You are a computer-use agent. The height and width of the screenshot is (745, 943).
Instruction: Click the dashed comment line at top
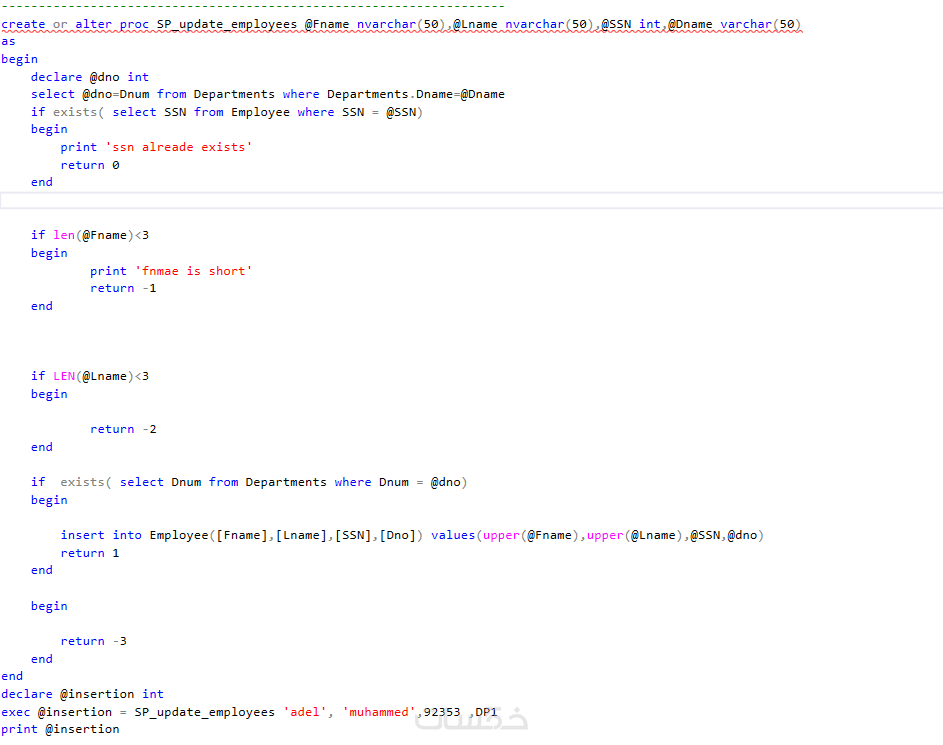(253, 7)
